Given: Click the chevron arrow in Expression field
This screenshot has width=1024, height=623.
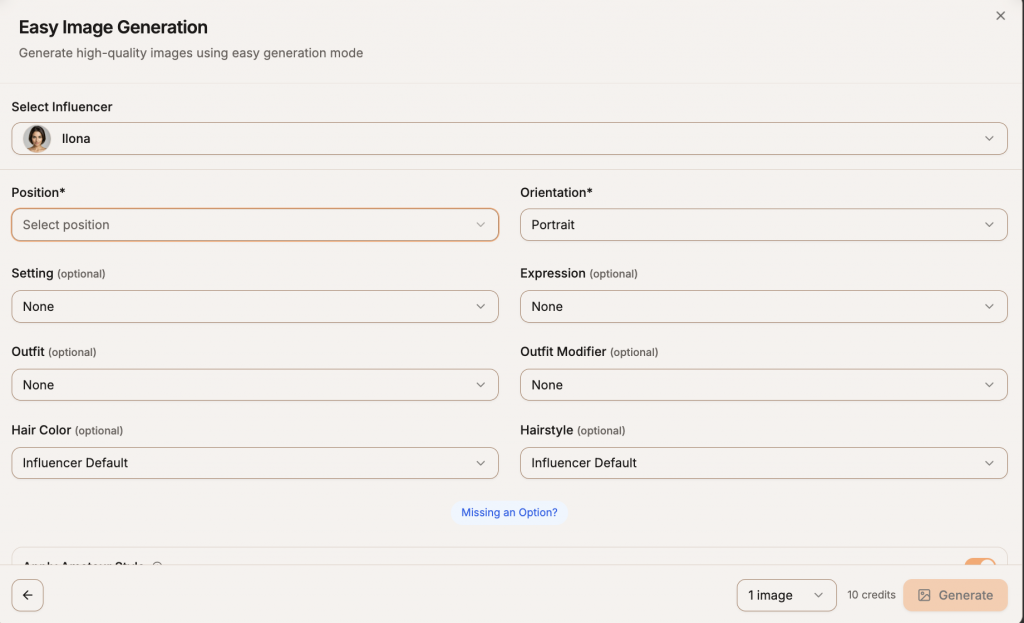Looking at the screenshot, I should (x=989, y=307).
